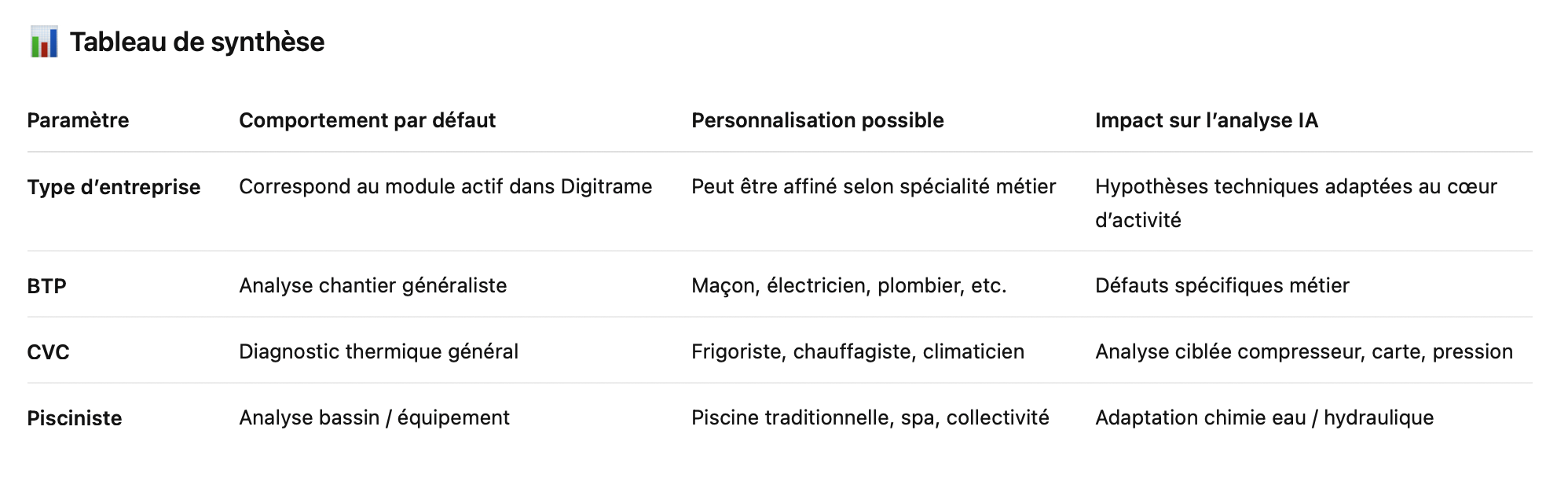Select the "Frigoriste, chauffagiste, climaticien" cell
This screenshot has width=1568, height=489.
click(x=857, y=351)
